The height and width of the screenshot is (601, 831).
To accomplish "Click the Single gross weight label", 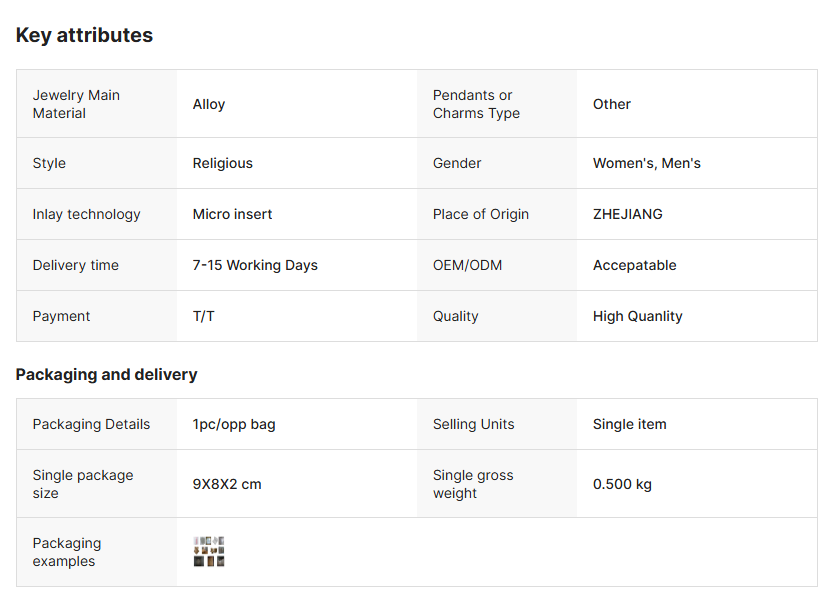I will click(473, 484).
